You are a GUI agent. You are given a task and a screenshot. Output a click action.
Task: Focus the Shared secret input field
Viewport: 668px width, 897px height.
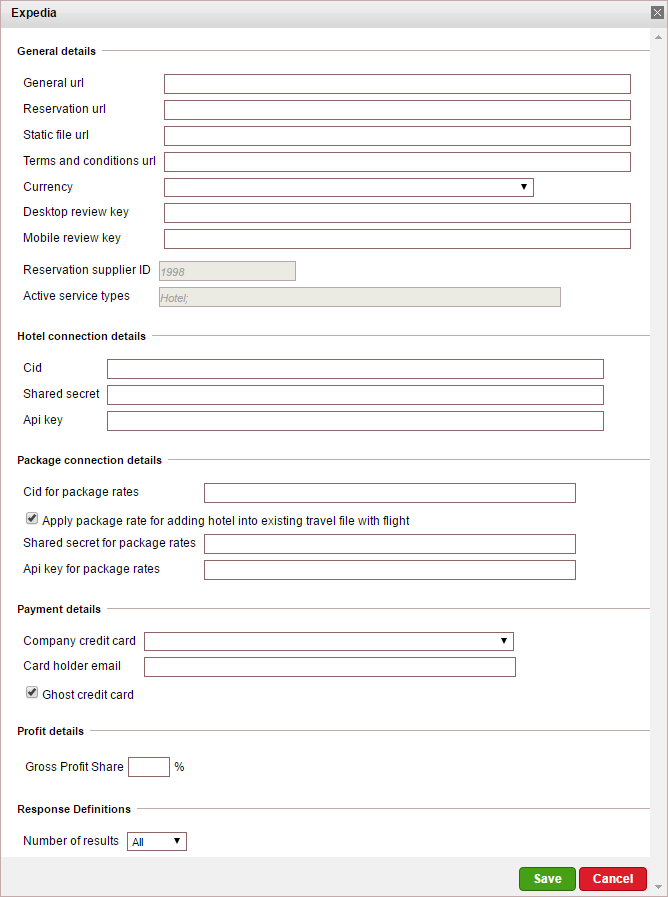(x=355, y=395)
